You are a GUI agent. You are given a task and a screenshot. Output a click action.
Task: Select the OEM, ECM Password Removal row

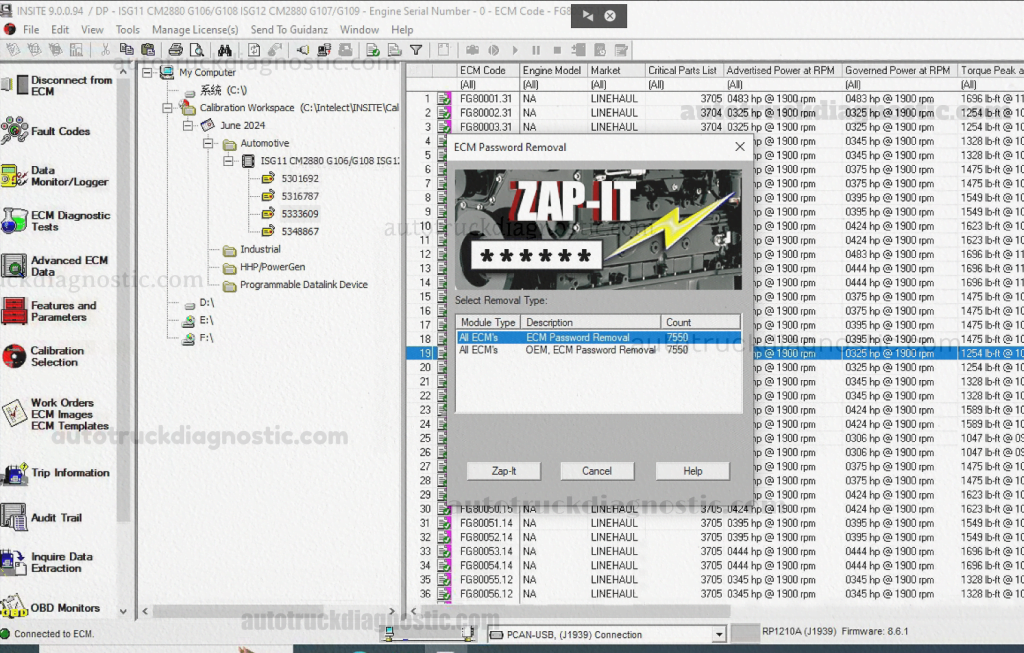[x=590, y=350]
